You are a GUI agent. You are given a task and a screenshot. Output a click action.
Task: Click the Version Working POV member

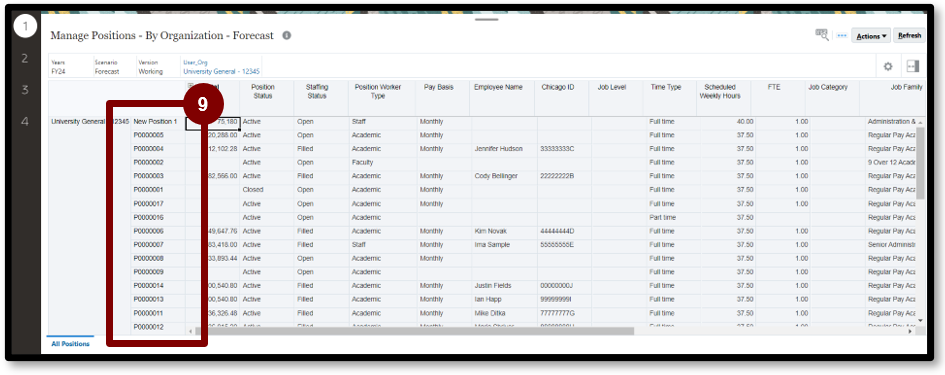(151, 67)
